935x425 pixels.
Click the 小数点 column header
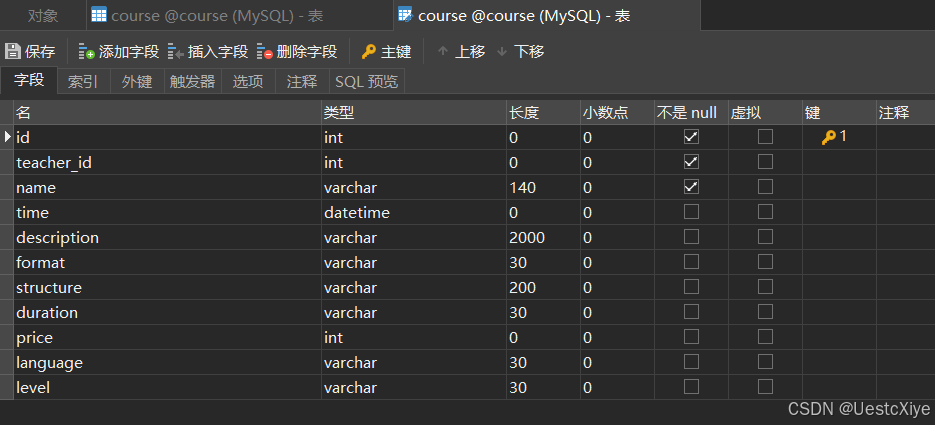point(617,112)
